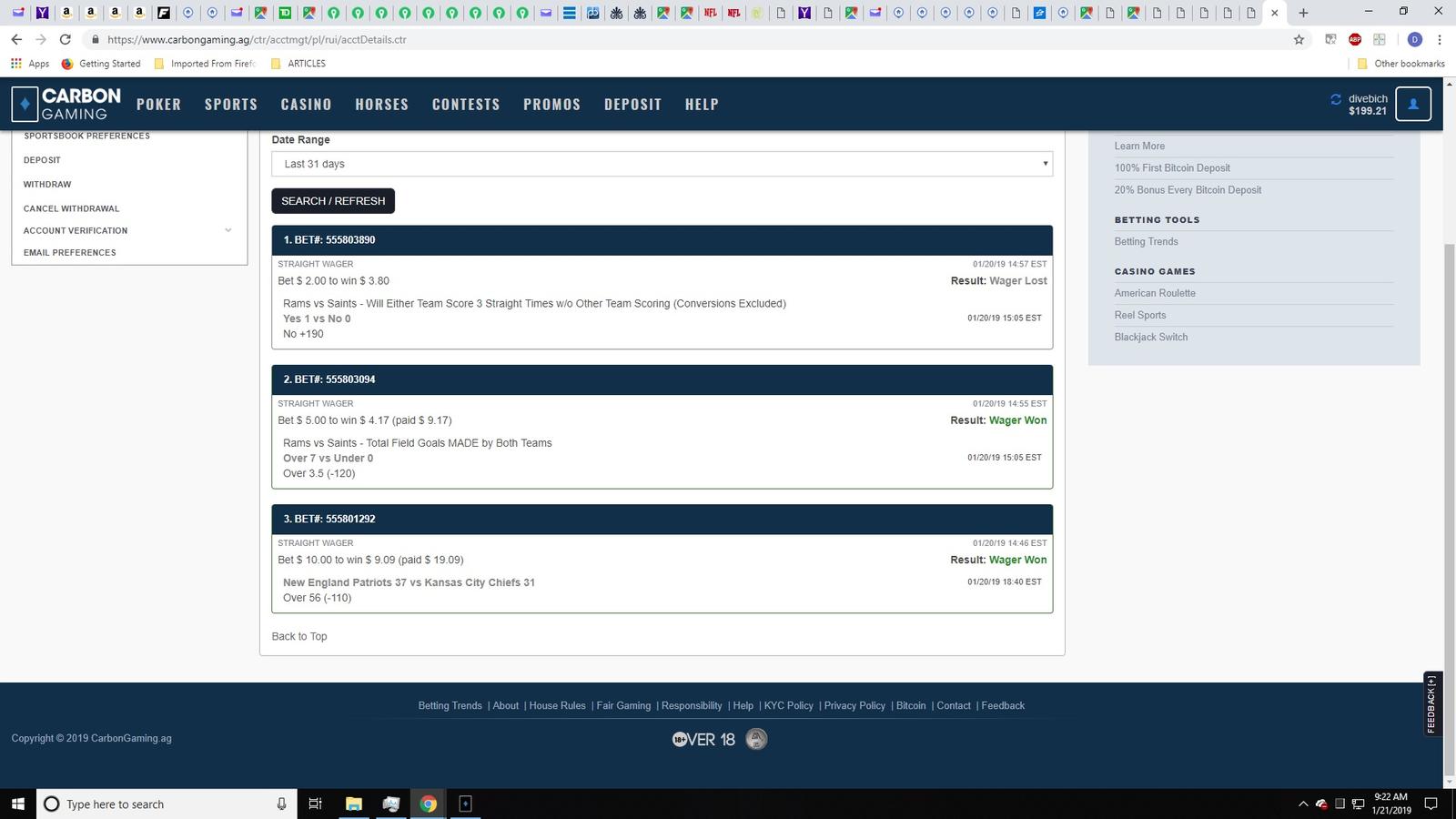Open the Carbon poker app taskbar icon
The width and height of the screenshot is (1456, 819).
pos(465,804)
